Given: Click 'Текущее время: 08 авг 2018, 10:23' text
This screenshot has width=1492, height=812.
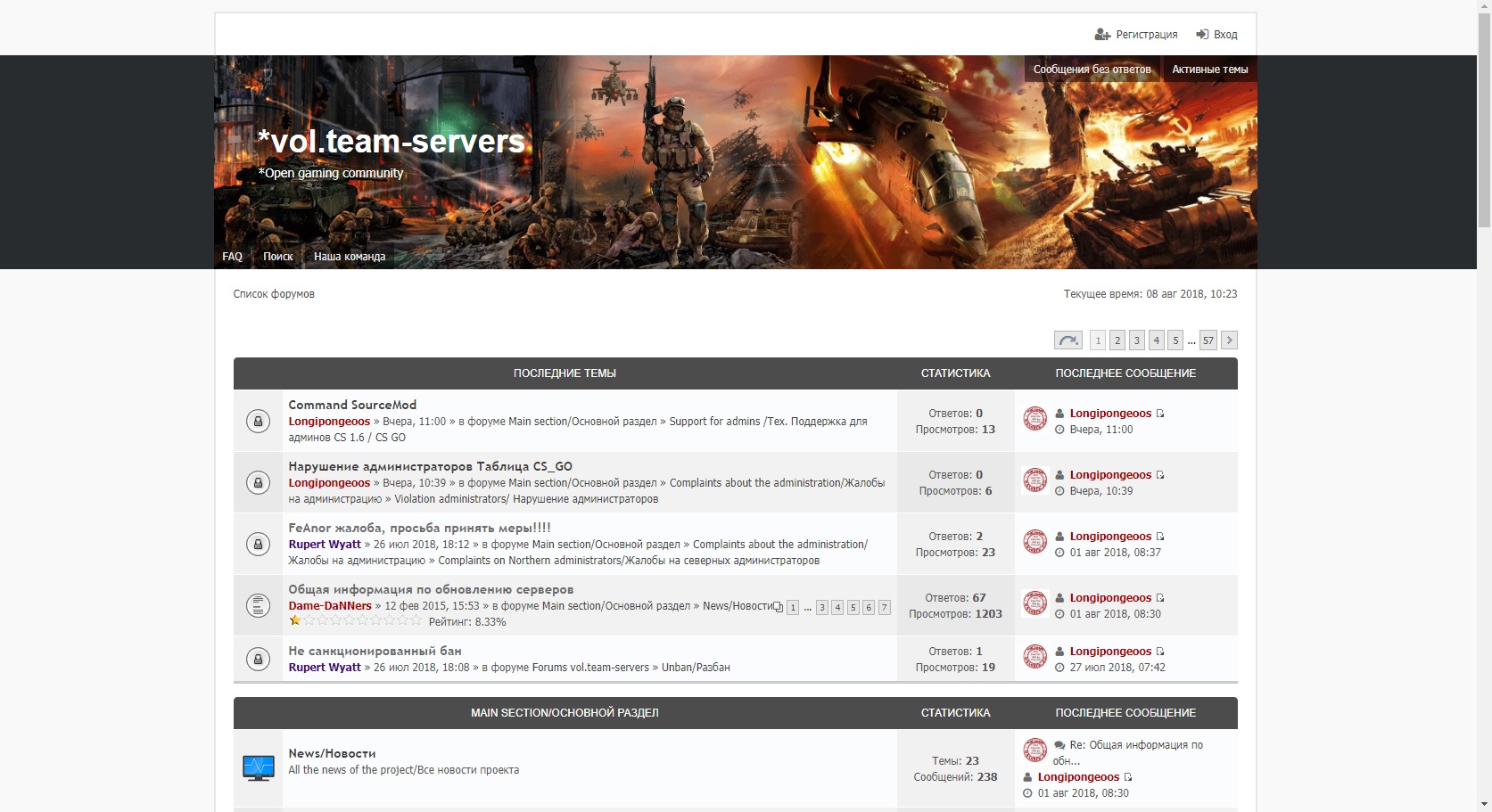Looking at the screenshot, I should 1150,294.
